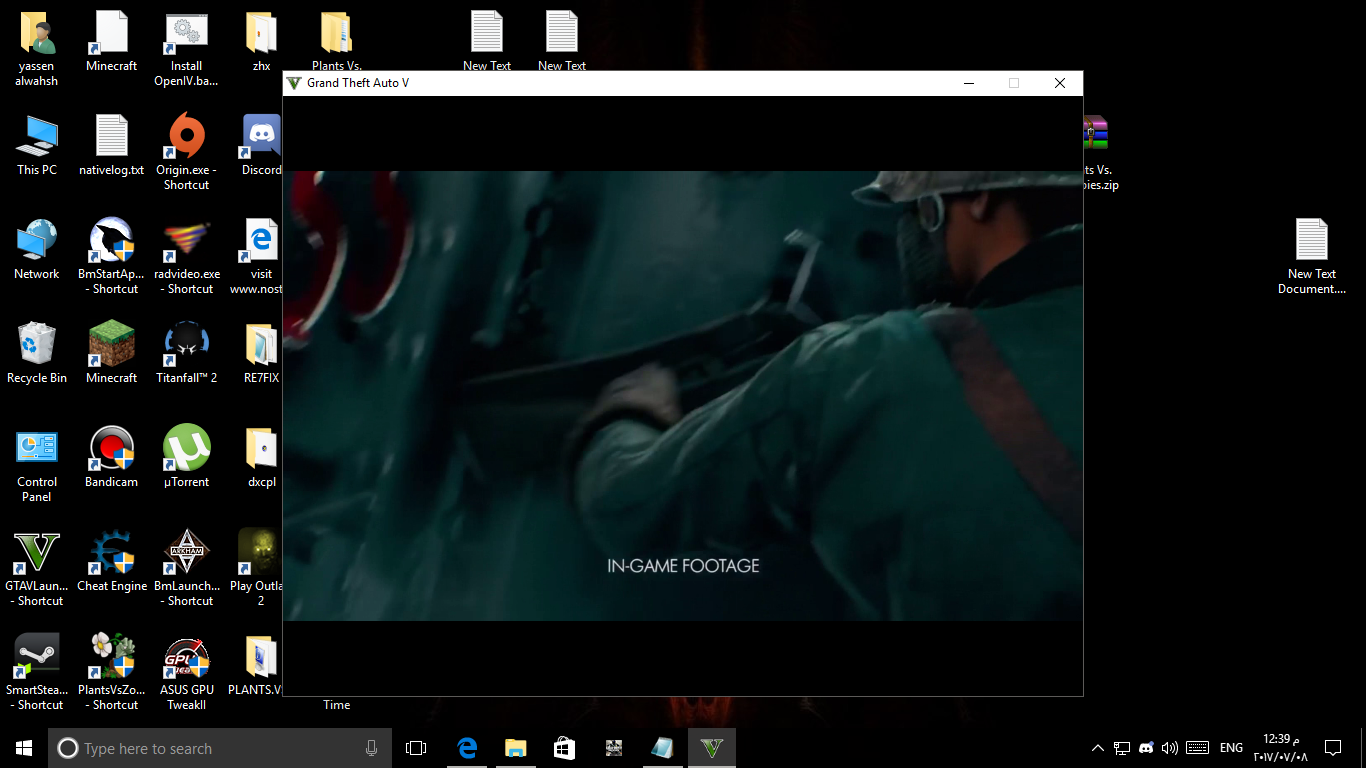Image resolution: width=1366 pixels, height=768 pixels.
Task: Click the taskbar search box
Action: (220, 748)
